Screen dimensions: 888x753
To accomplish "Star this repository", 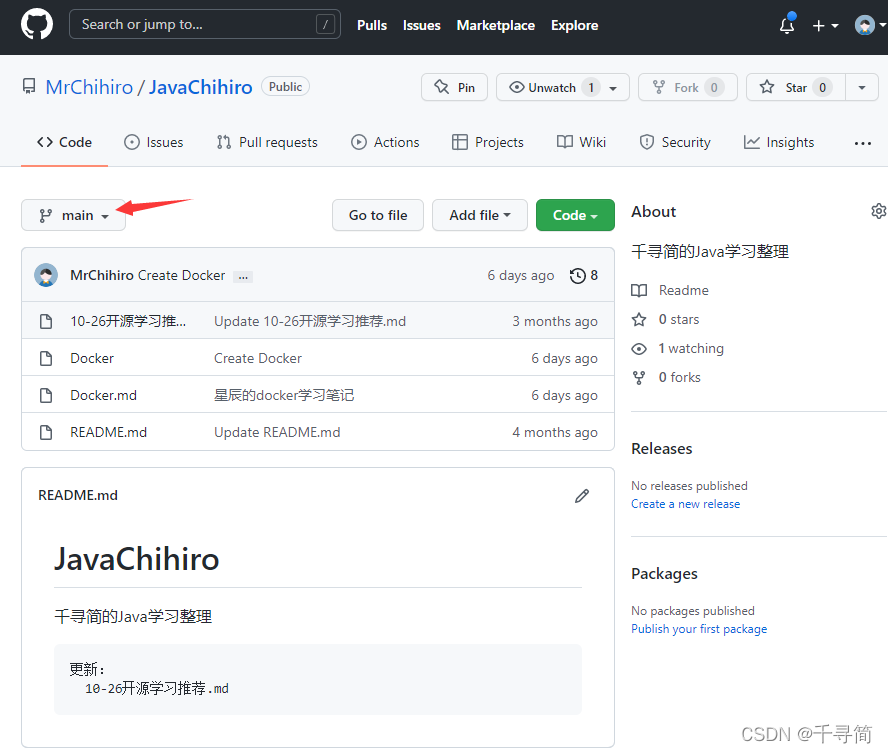I will (796, 87).
